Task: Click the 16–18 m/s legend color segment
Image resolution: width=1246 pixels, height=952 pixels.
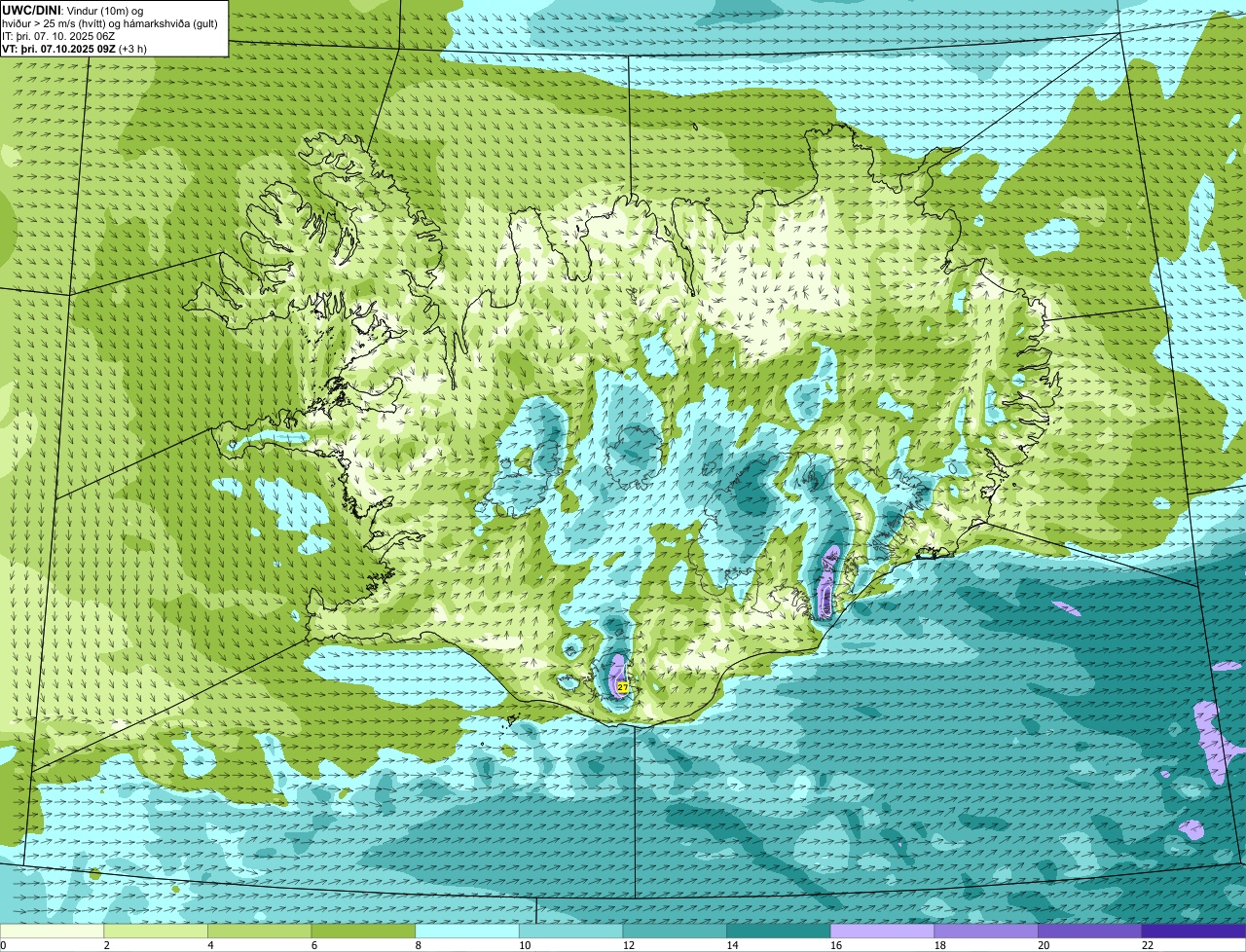Action: [x=882, y=931]
